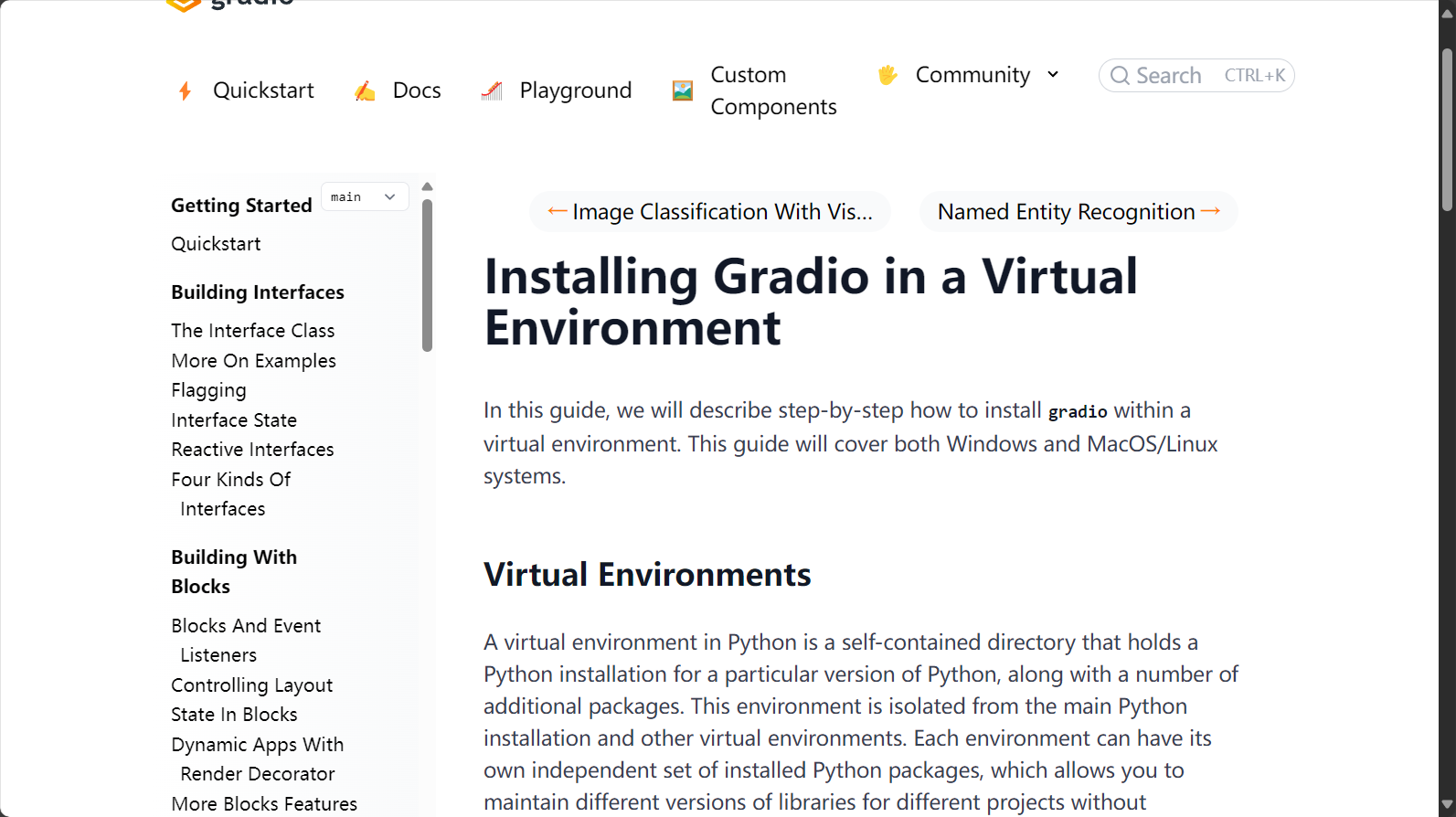Click the Quickstart lightning bolt icon

185,90
